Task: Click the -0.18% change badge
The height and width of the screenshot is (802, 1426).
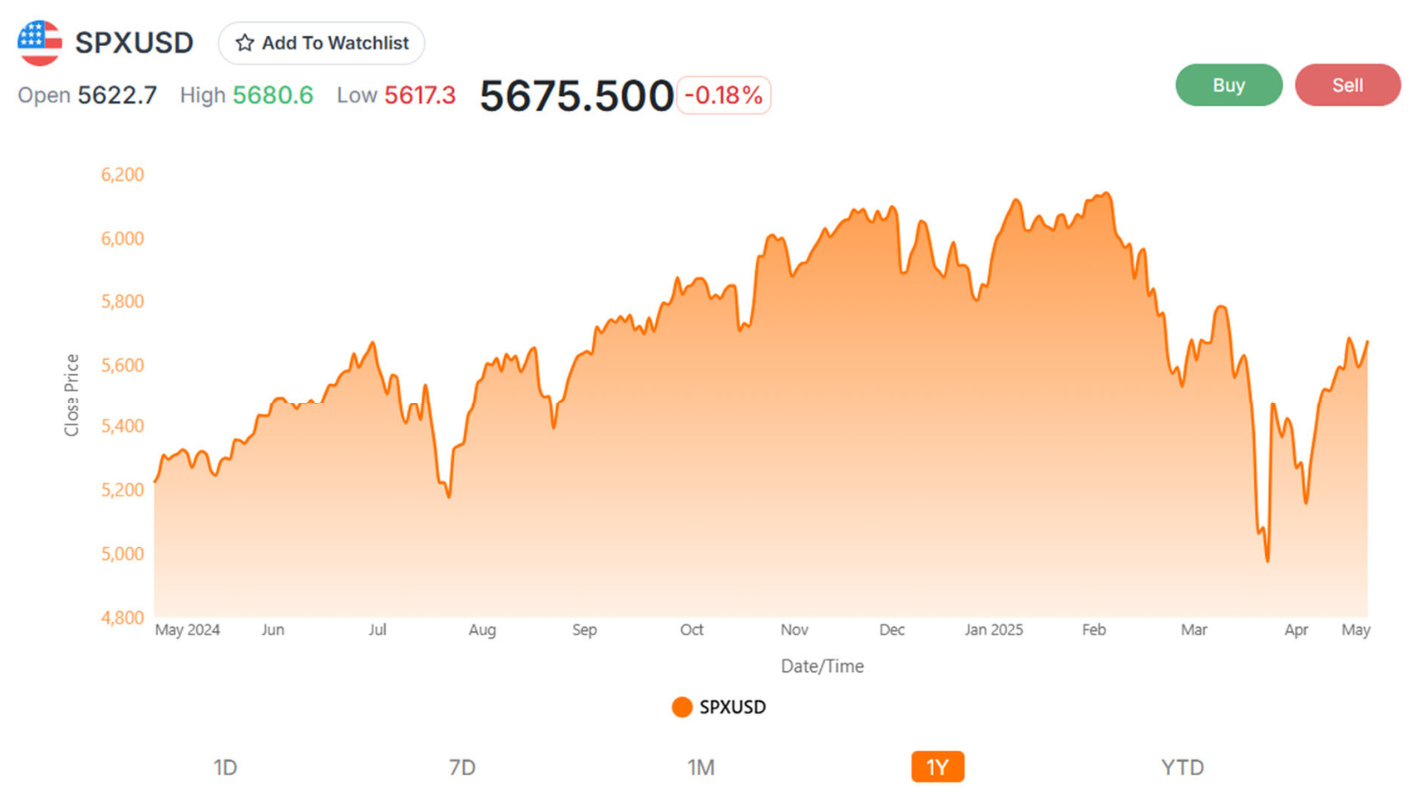Action: (x=723, y=95)
